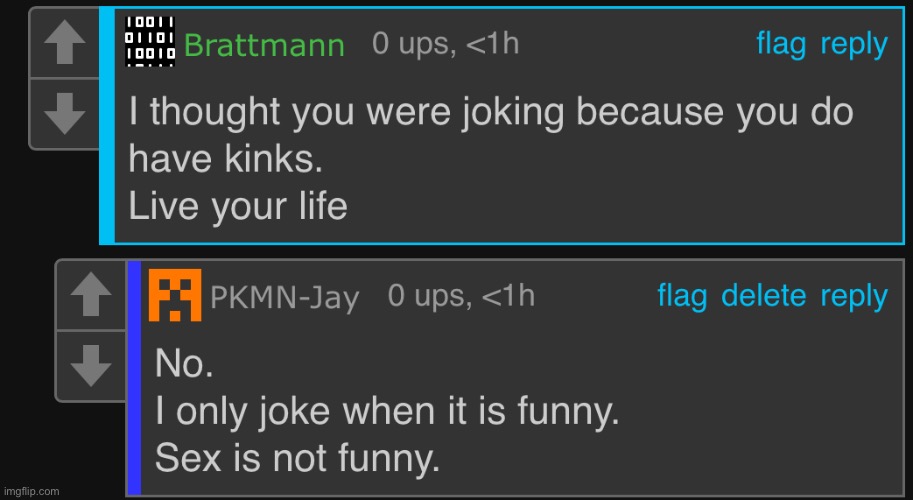The height and width of the screenshot is (500, 913).
Task: Click "0 ups, <1h" on PKMN-Jay's comment
Action: [461, 296]
